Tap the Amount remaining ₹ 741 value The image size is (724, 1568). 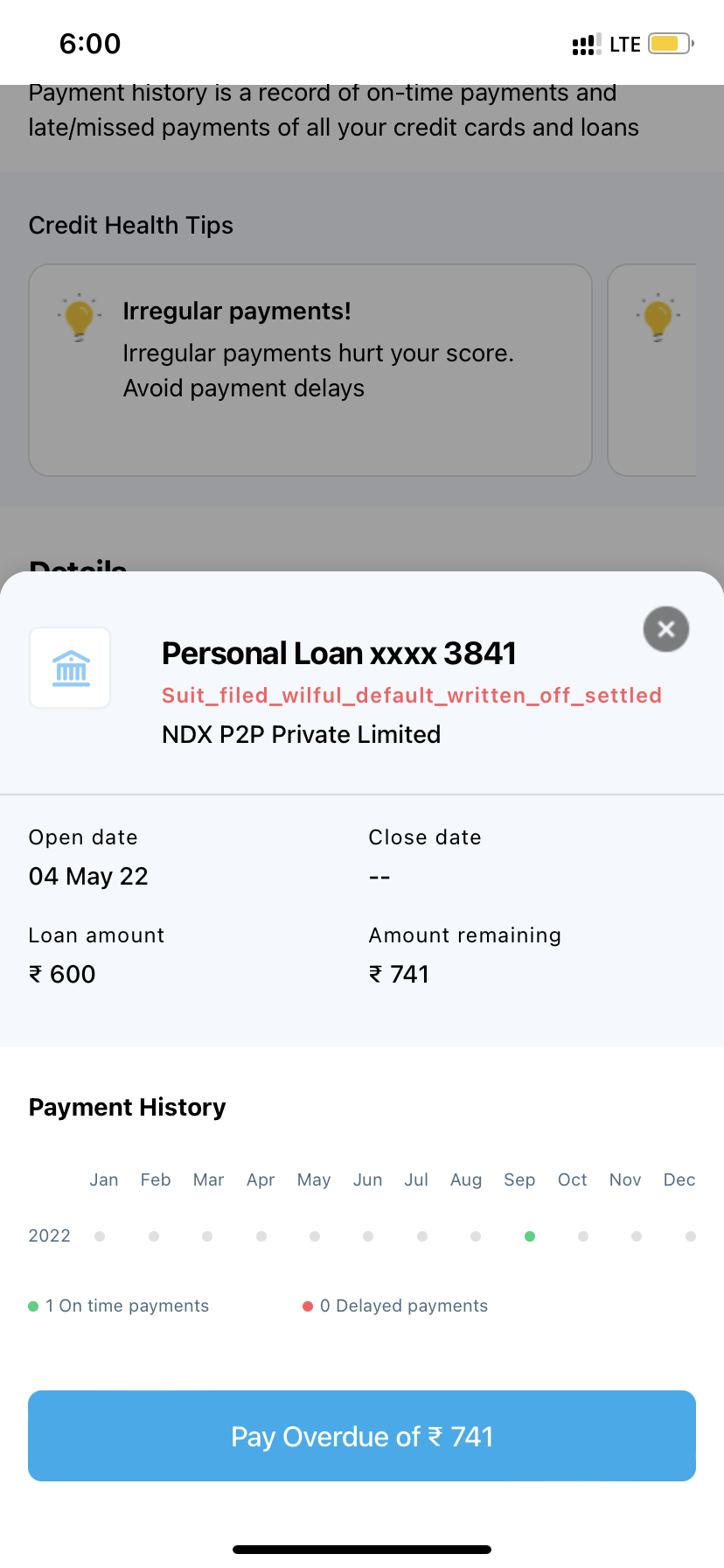[x=400, y=975]
